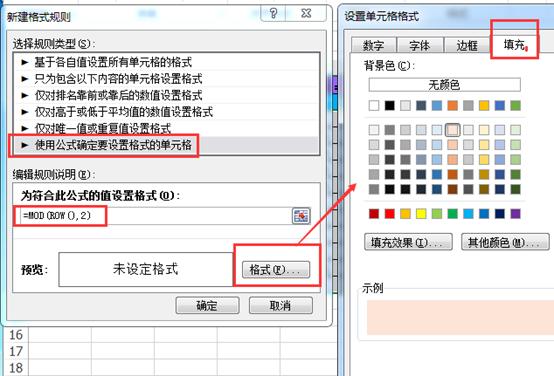
Task: Open 其他颜色 more colors dialog
Action: pyautogui.click(x=505, y=242)
